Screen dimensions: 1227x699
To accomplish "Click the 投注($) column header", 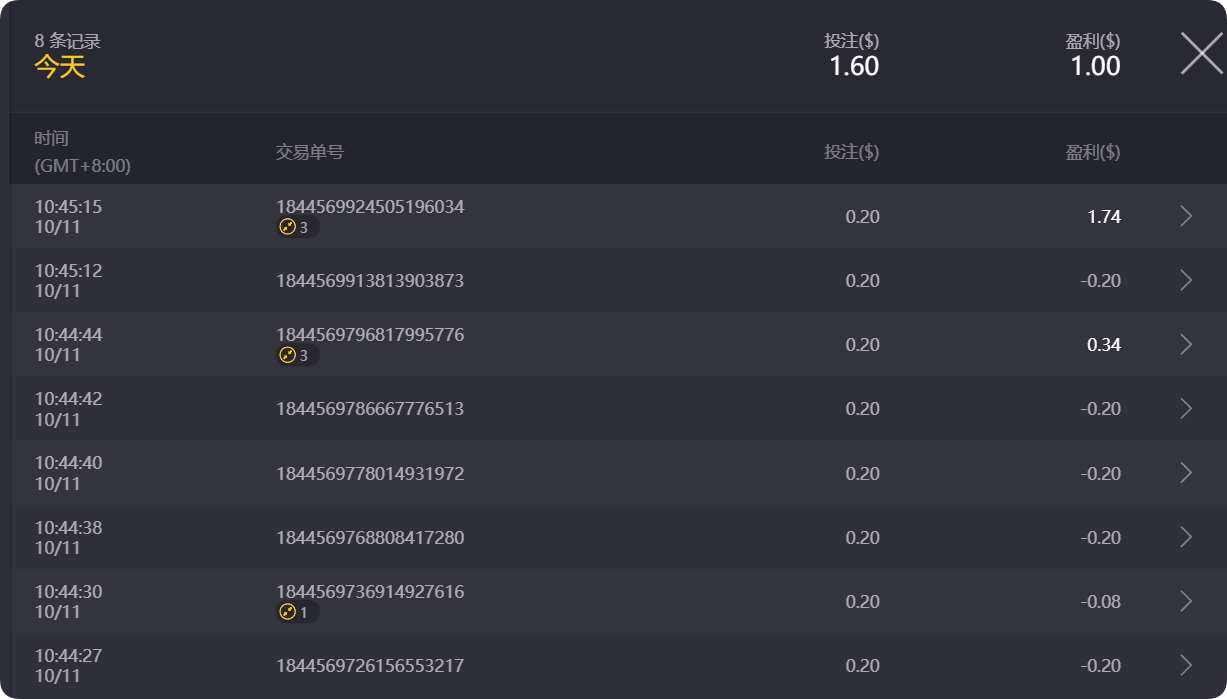I will [851, 150].
